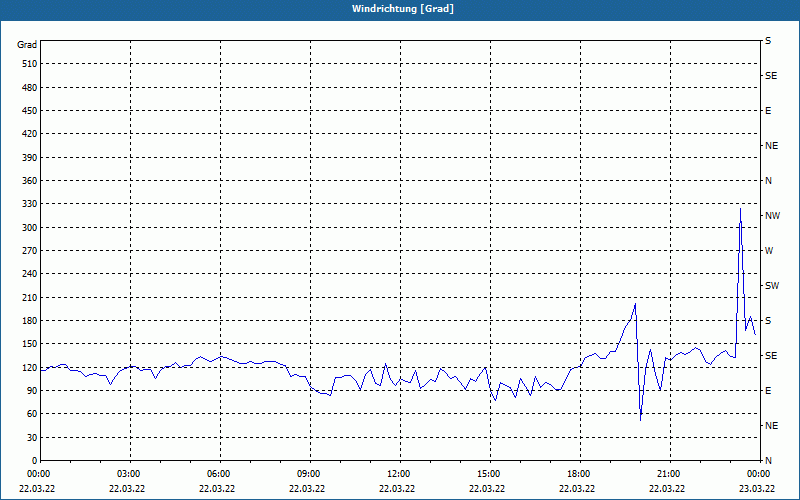
Task: Click the 12:00 time label
Action: [398, 474]
